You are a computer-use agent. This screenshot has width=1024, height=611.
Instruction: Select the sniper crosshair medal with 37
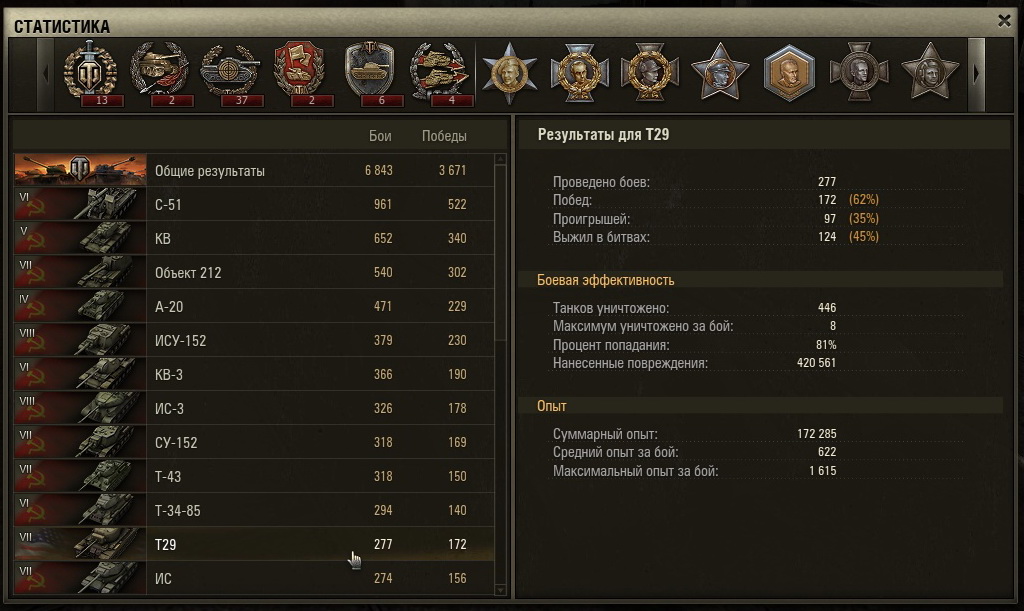pyautogui.click(x=230, y=74)
